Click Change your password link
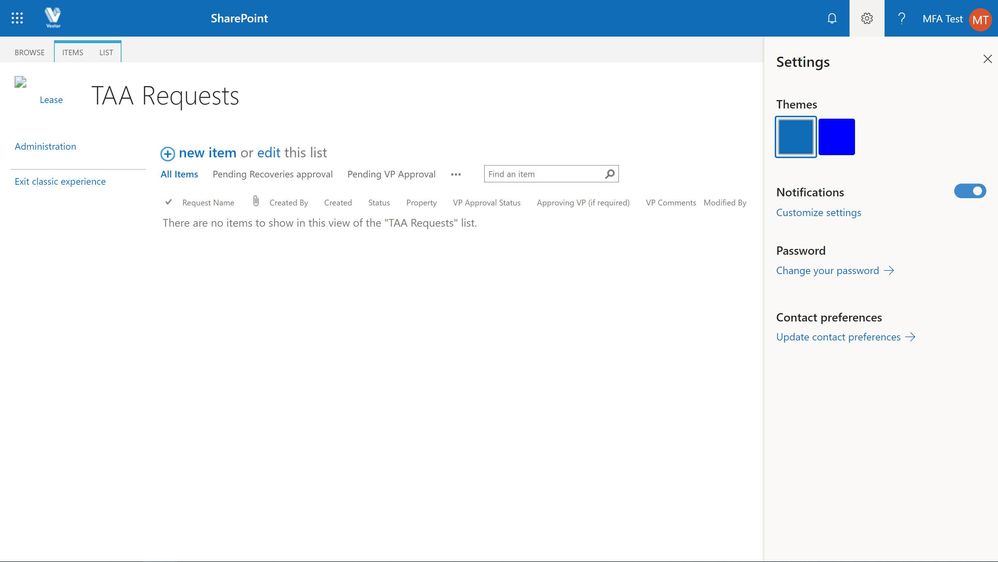Screen dimensions: 998x562 [x=834, y=270]
